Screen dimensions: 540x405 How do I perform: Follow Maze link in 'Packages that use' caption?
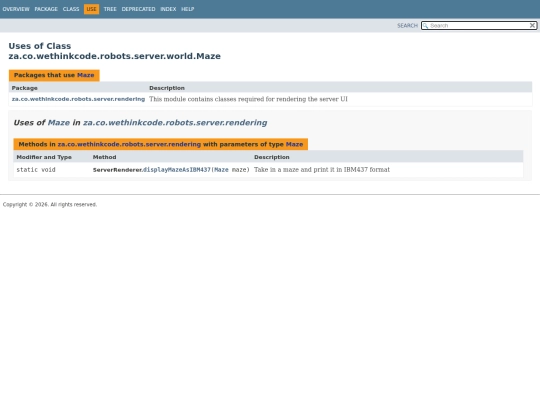pyautogui.click(x=86, y=75)
